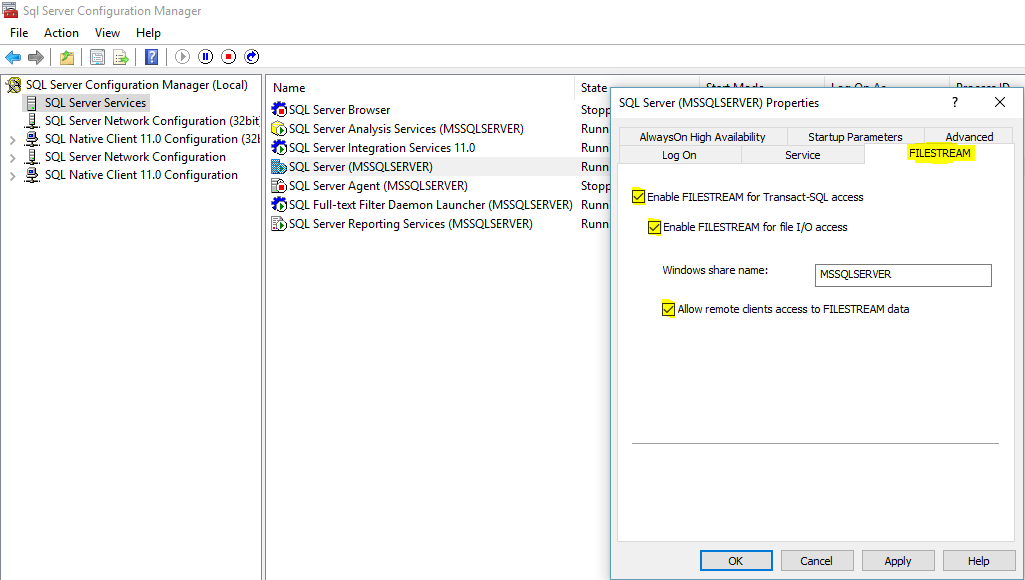Select the SQL Server Browser row text
This screenshot has height=580, width=1025.
pos(339,110)
